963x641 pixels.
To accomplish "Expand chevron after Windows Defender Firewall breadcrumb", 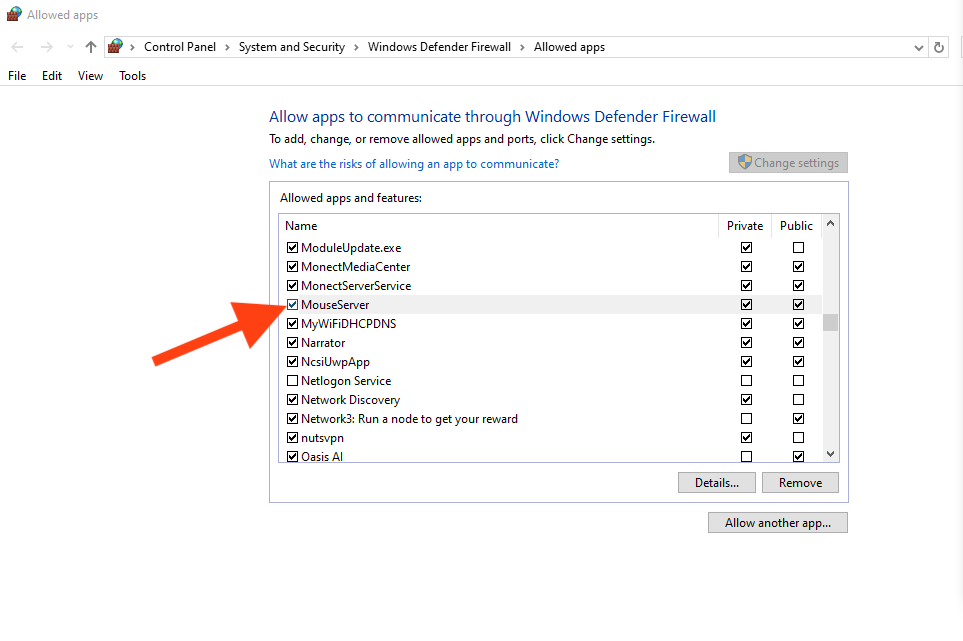I will point(522,47).
